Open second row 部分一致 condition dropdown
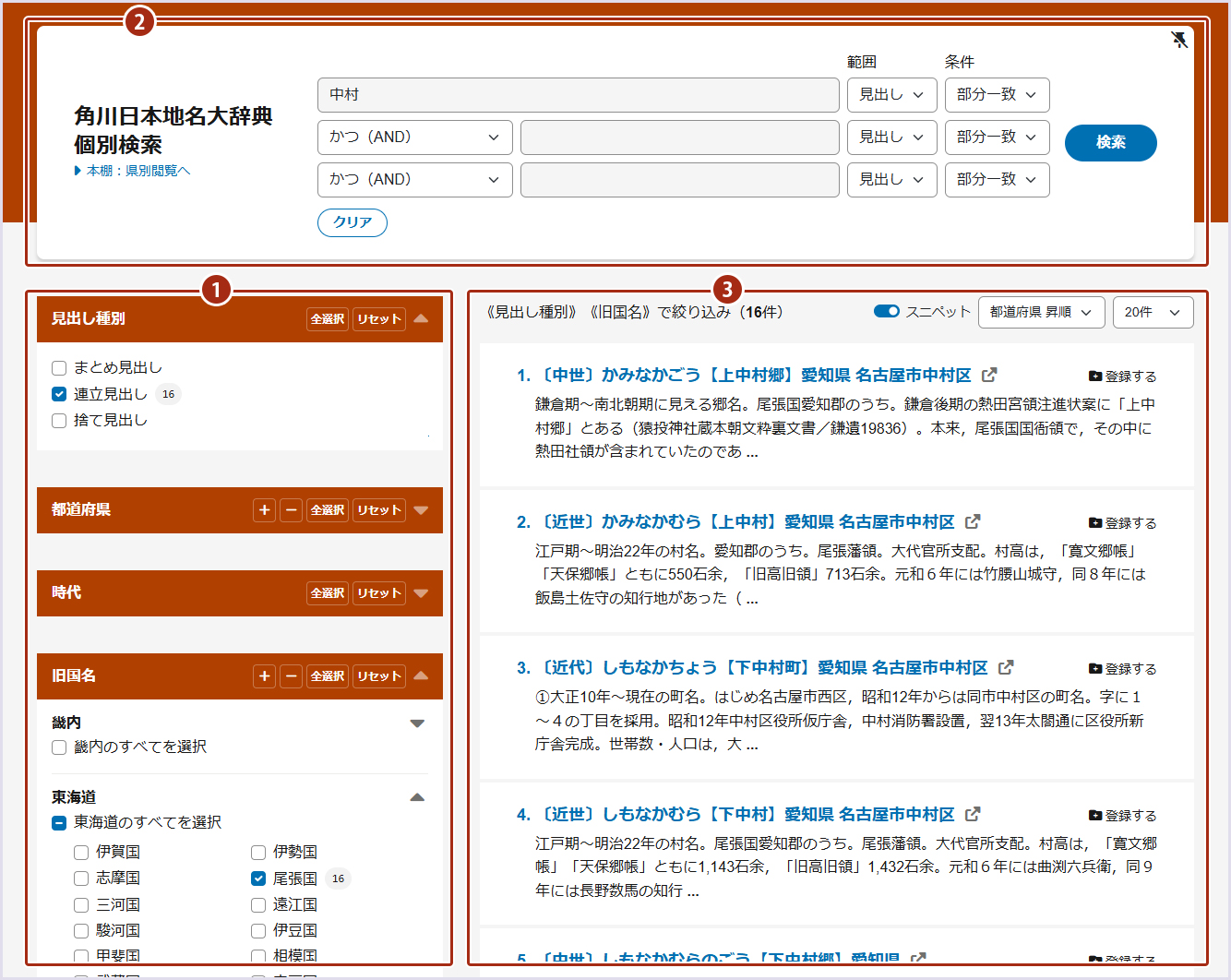This screenshot has width=1231, height=980. (x=998, y=137)
